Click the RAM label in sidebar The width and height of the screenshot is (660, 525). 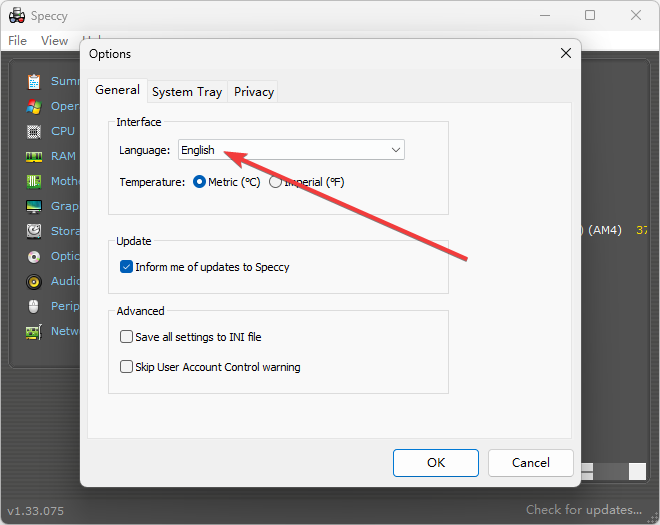point(63,156)
